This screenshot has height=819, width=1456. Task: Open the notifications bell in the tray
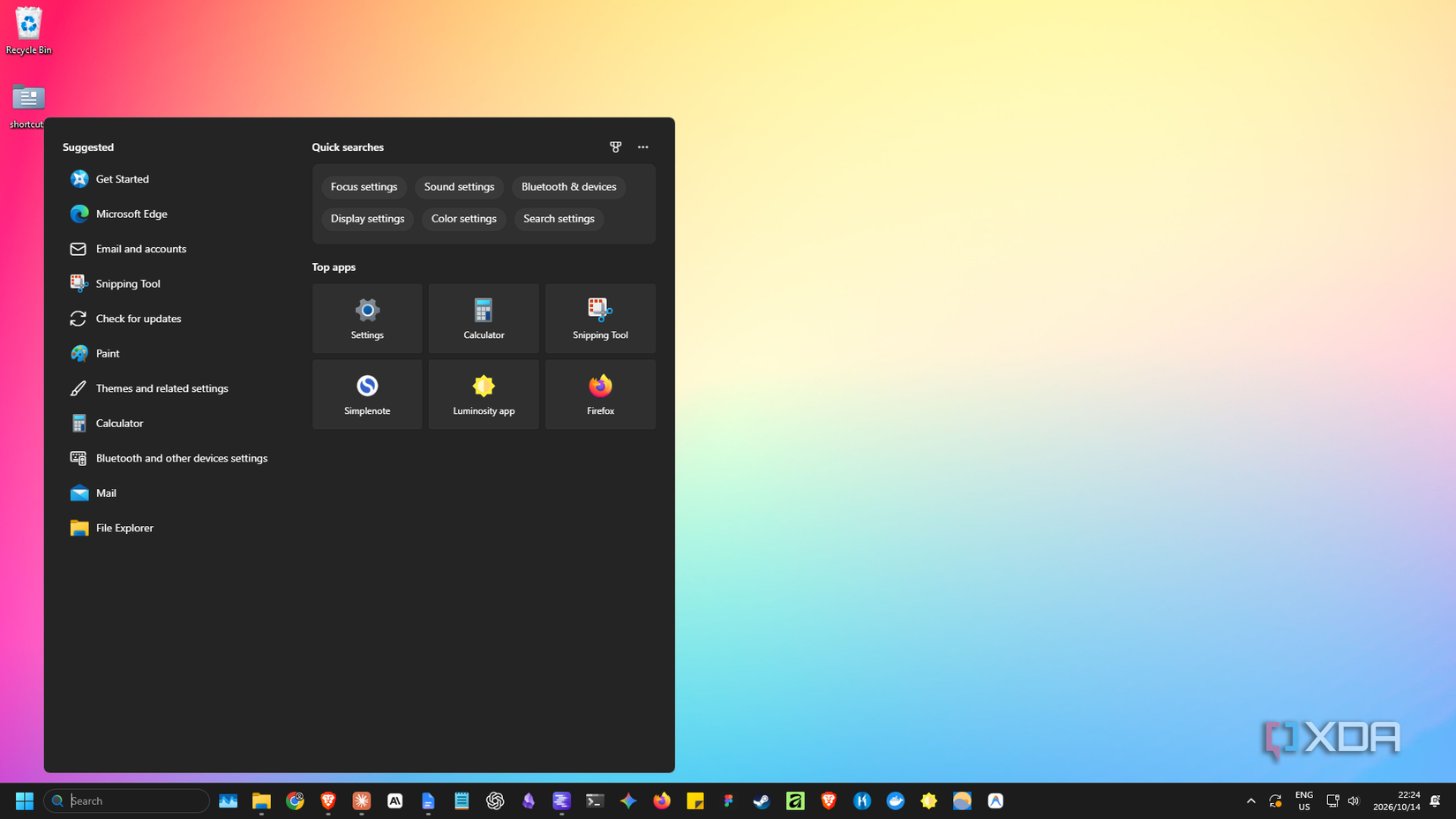point(1435,800)
